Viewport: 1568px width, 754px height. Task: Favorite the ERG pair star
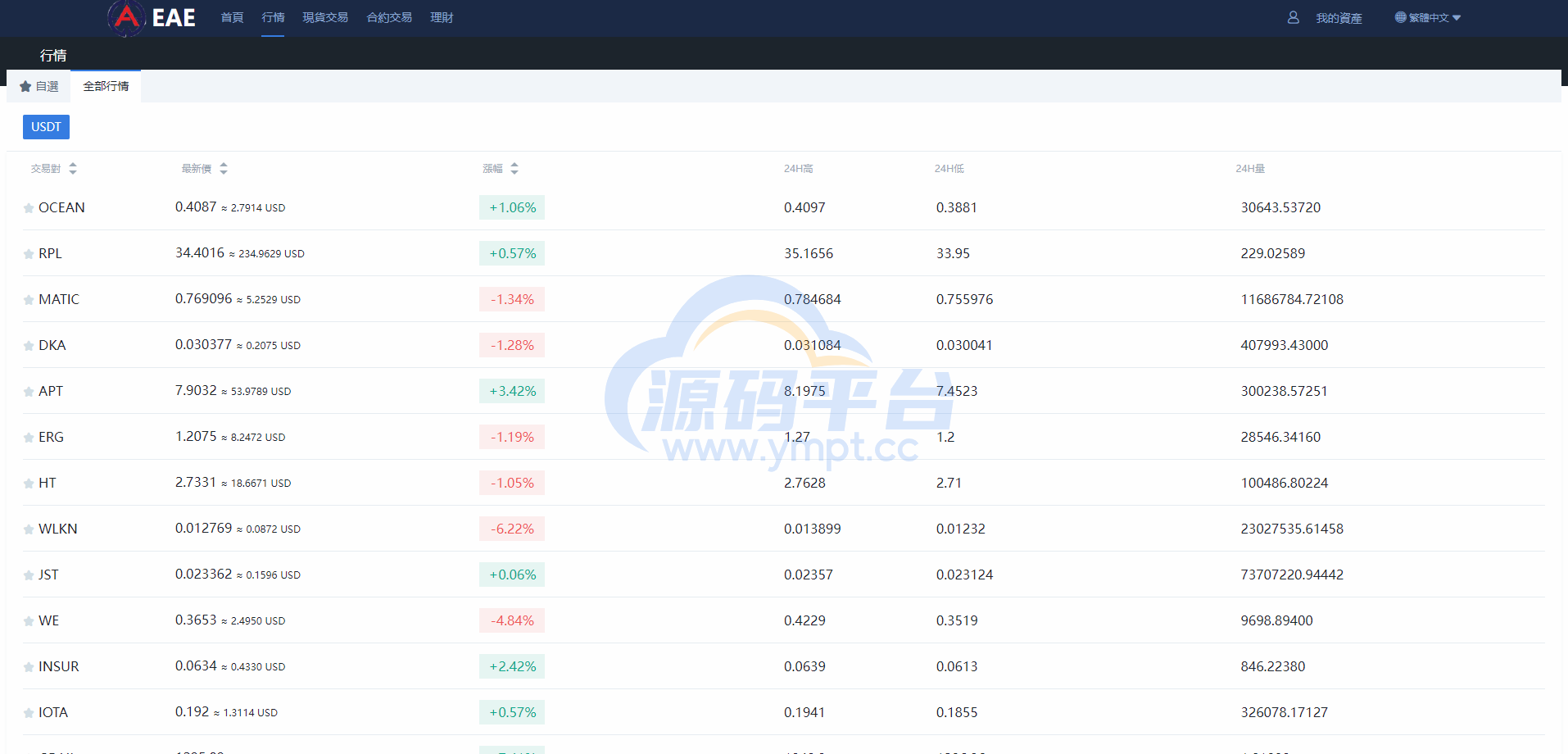point(29,438)
